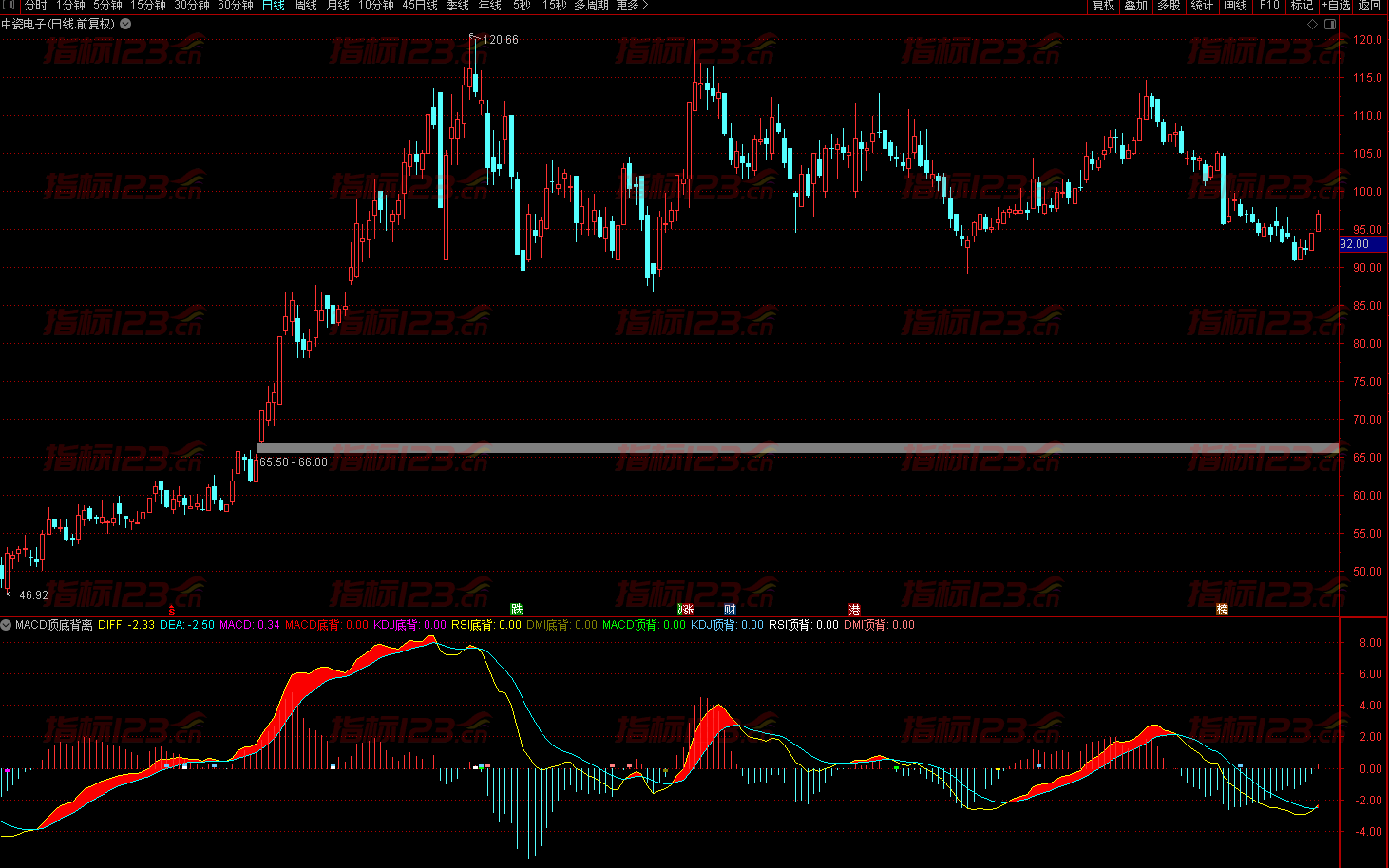This screenshot has height=868, width=1389.
Task: Open the 画线 drawing tools
Action: [1235, 6]
